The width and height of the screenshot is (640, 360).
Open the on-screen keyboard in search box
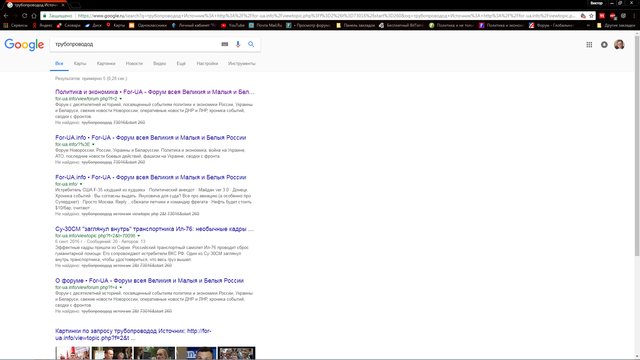pyautogui.click(x=224, y=44)
